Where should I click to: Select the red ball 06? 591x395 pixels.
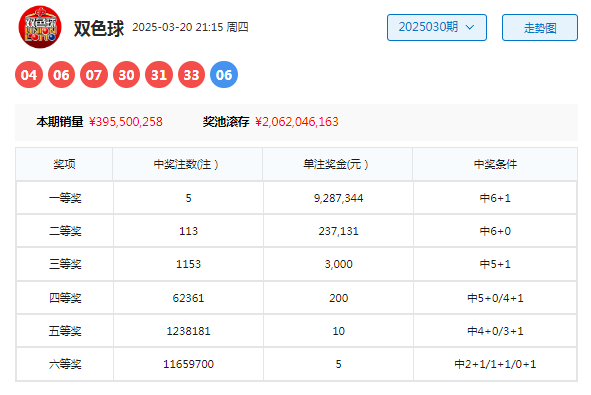[x=61, y=75]
